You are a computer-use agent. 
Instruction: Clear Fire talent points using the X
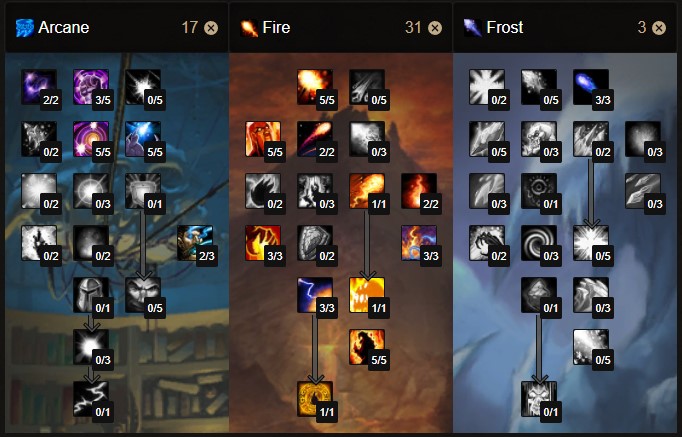click(435, 28)
